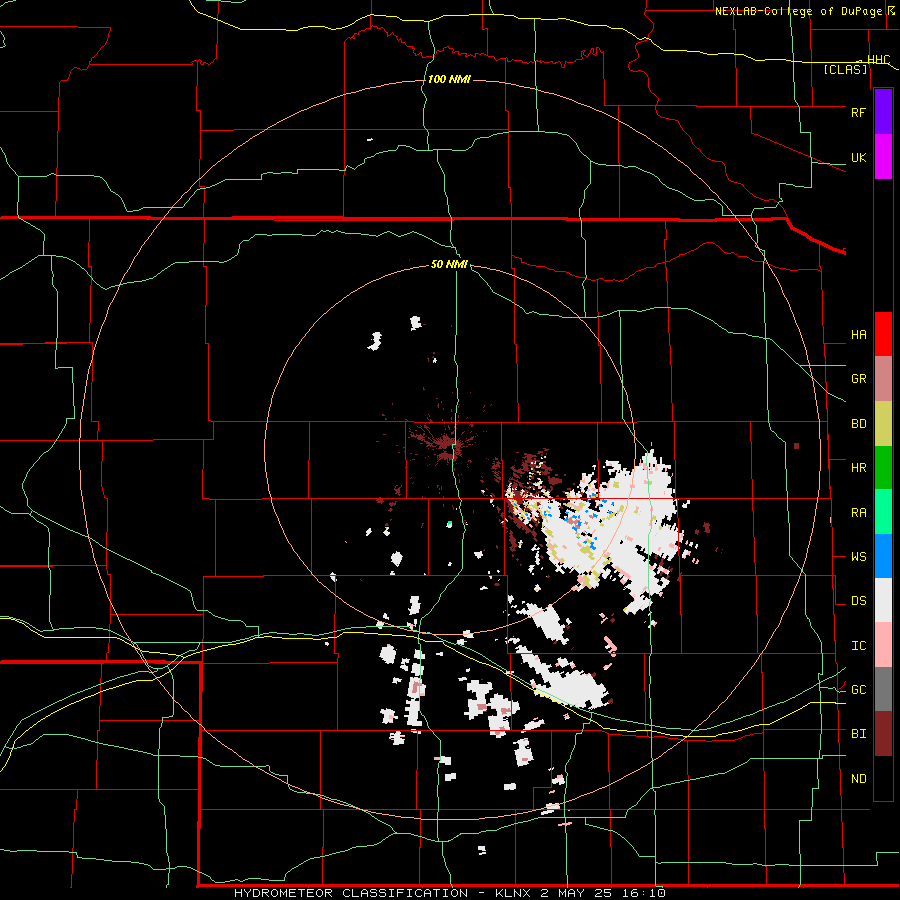
Task: Click the RA light green legend swatch
Action: (x=883, y=512)
